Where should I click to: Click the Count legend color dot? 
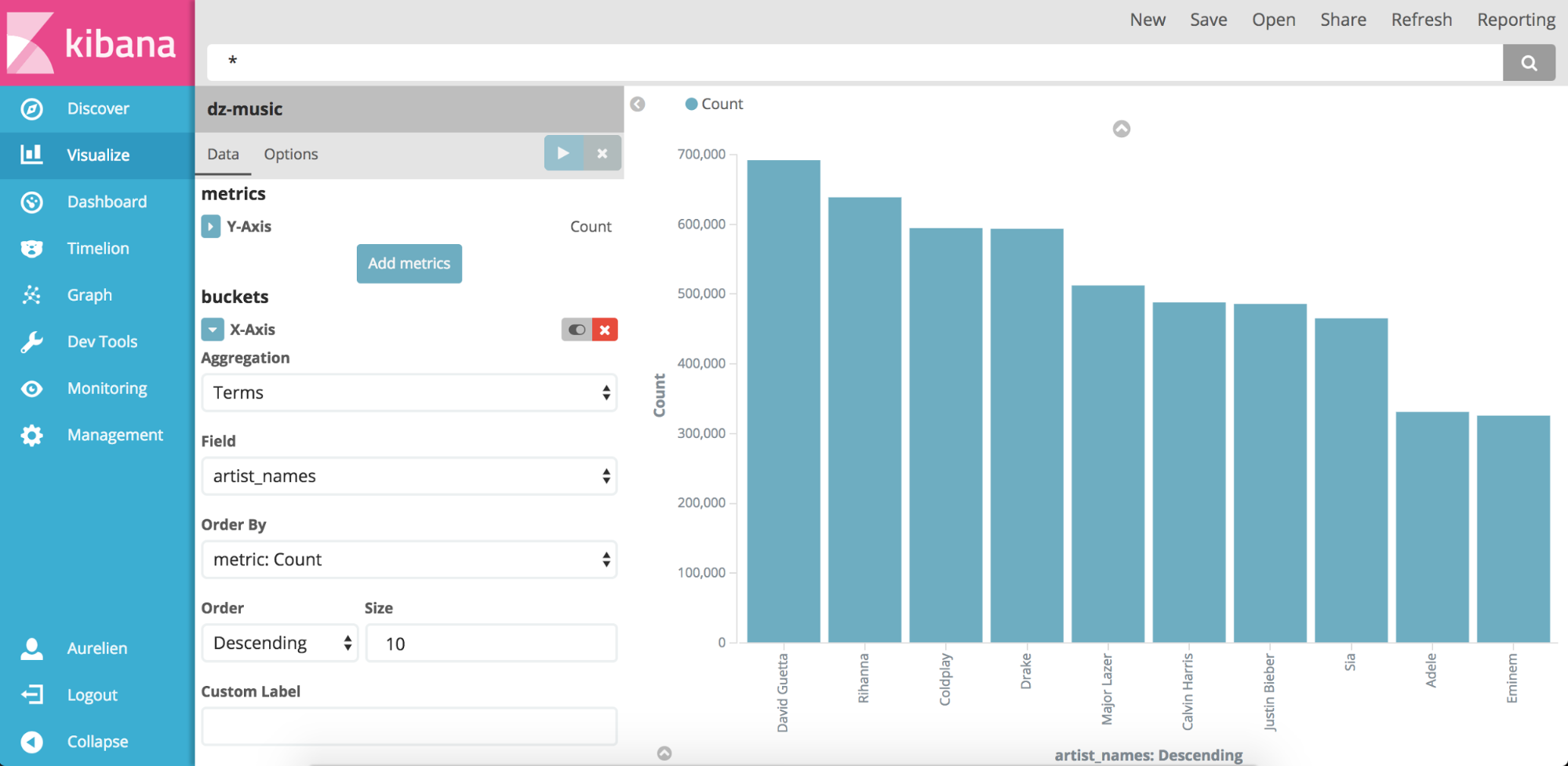[x=691, y=103]
